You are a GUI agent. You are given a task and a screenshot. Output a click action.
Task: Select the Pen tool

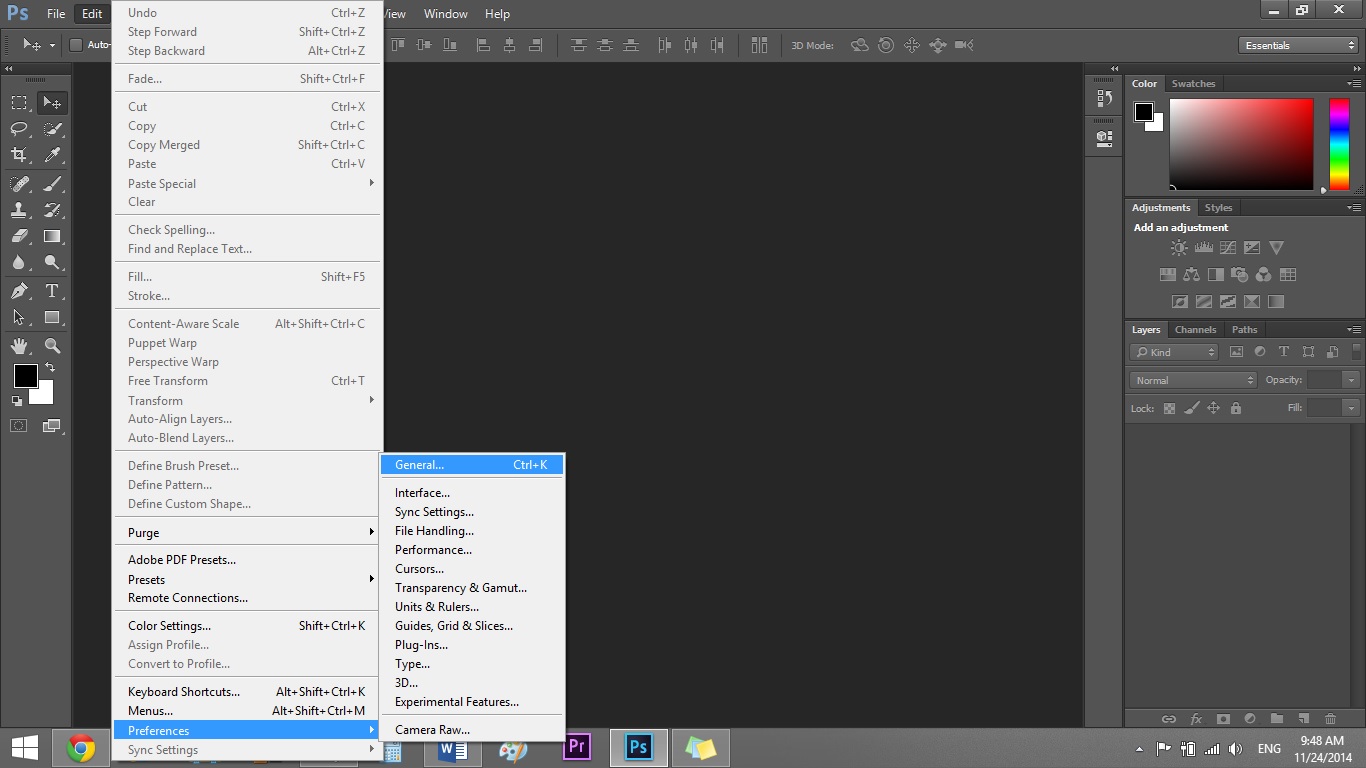[19, 291]
